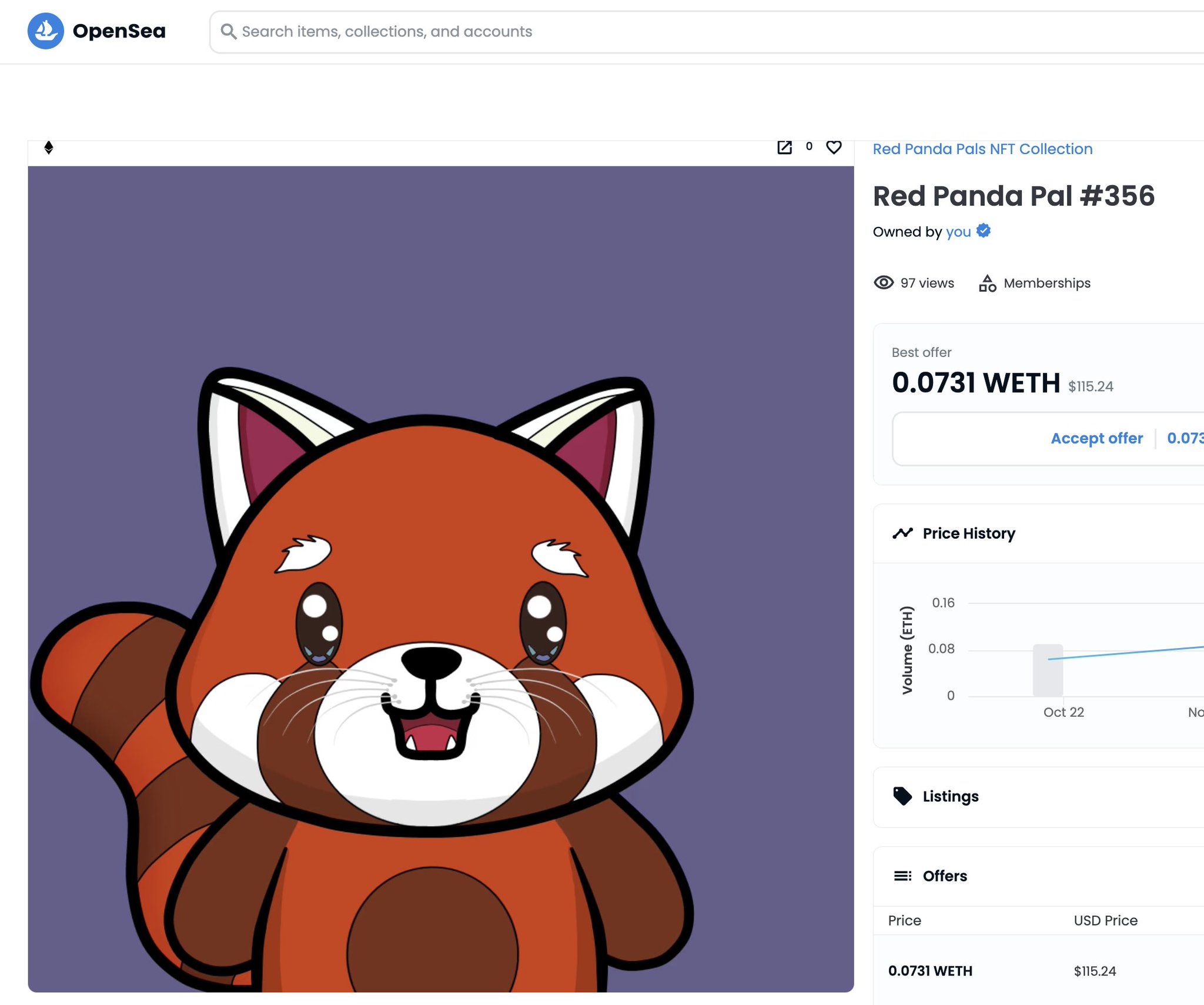Click the eye views icon
The width and height of the screenshot is (1204, 1005).
click(x=883, y=283)
